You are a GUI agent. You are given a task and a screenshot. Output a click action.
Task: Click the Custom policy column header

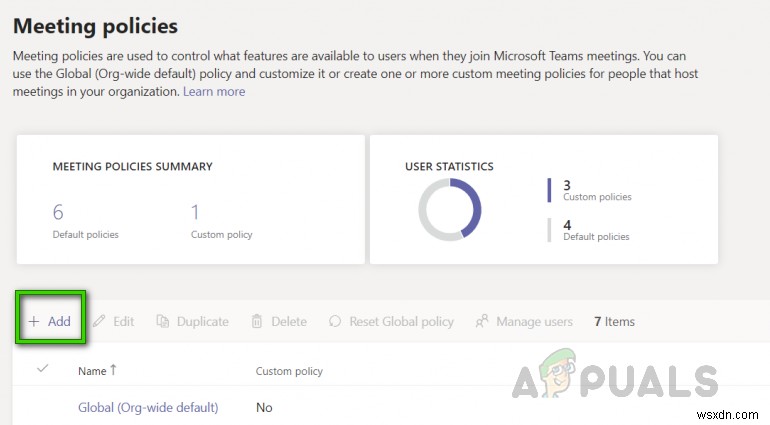[x=289, y=371]
